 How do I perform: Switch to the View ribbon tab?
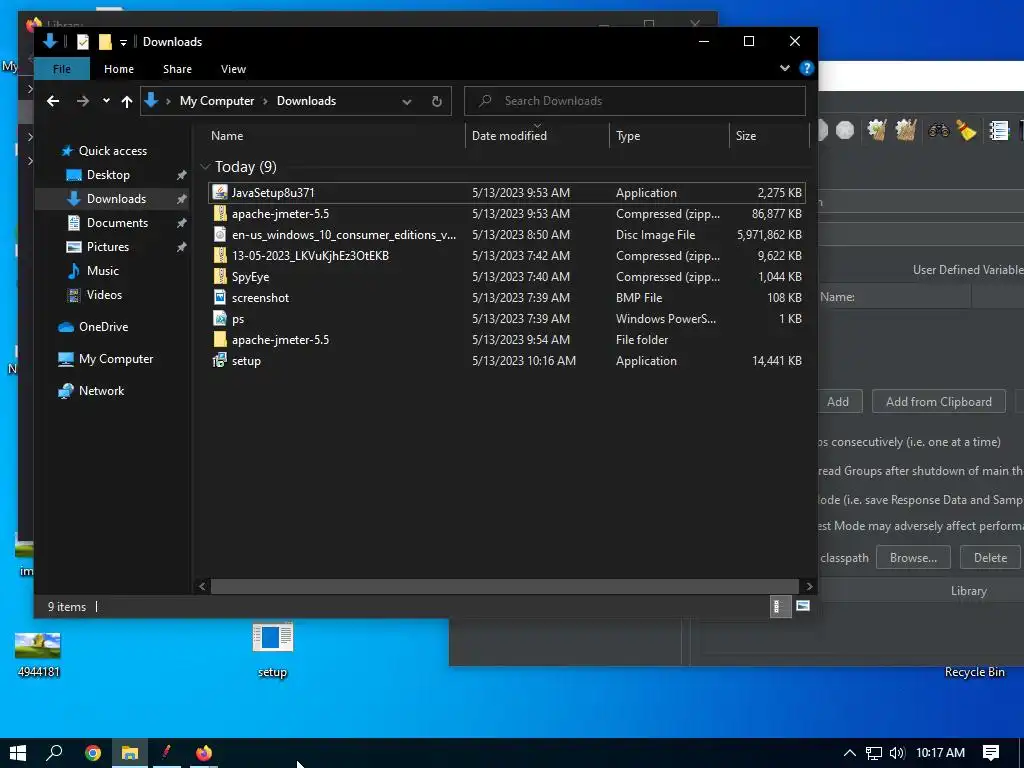233,69
